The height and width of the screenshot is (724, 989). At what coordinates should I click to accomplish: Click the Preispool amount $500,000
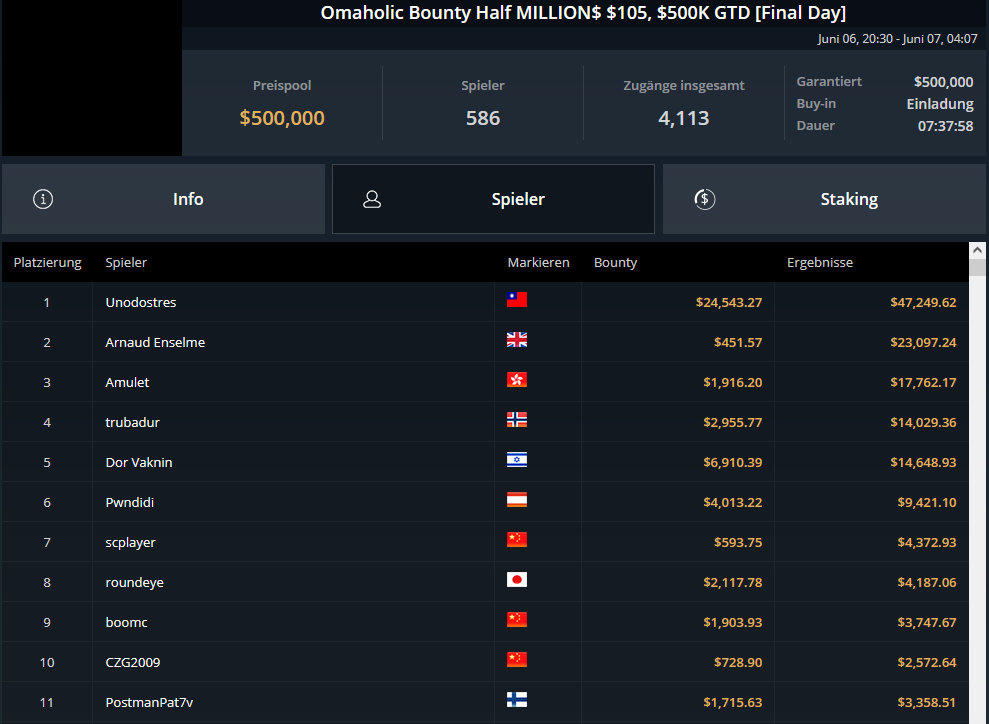point(282,118)
